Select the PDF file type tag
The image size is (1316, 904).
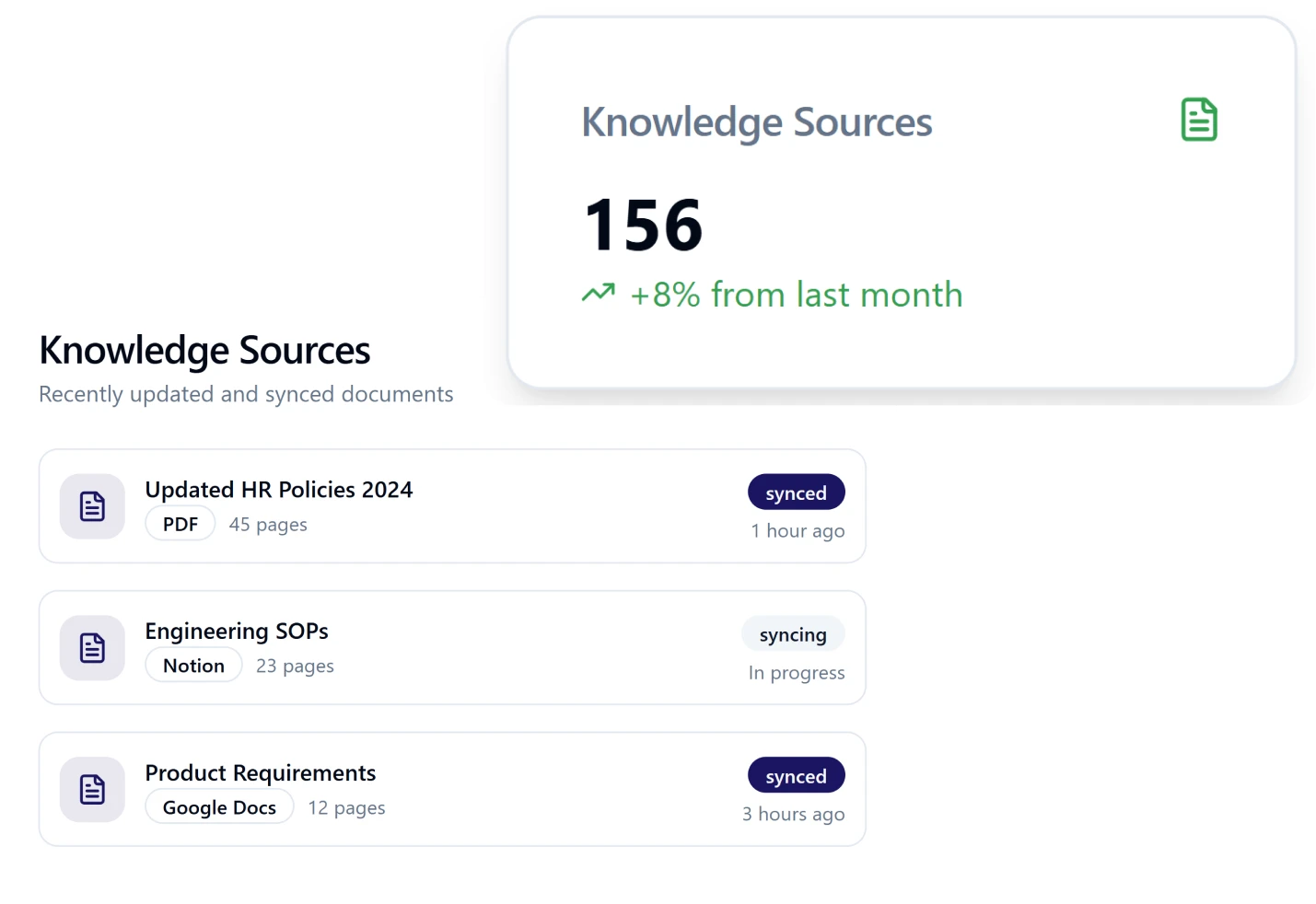[x=180, y=523]
